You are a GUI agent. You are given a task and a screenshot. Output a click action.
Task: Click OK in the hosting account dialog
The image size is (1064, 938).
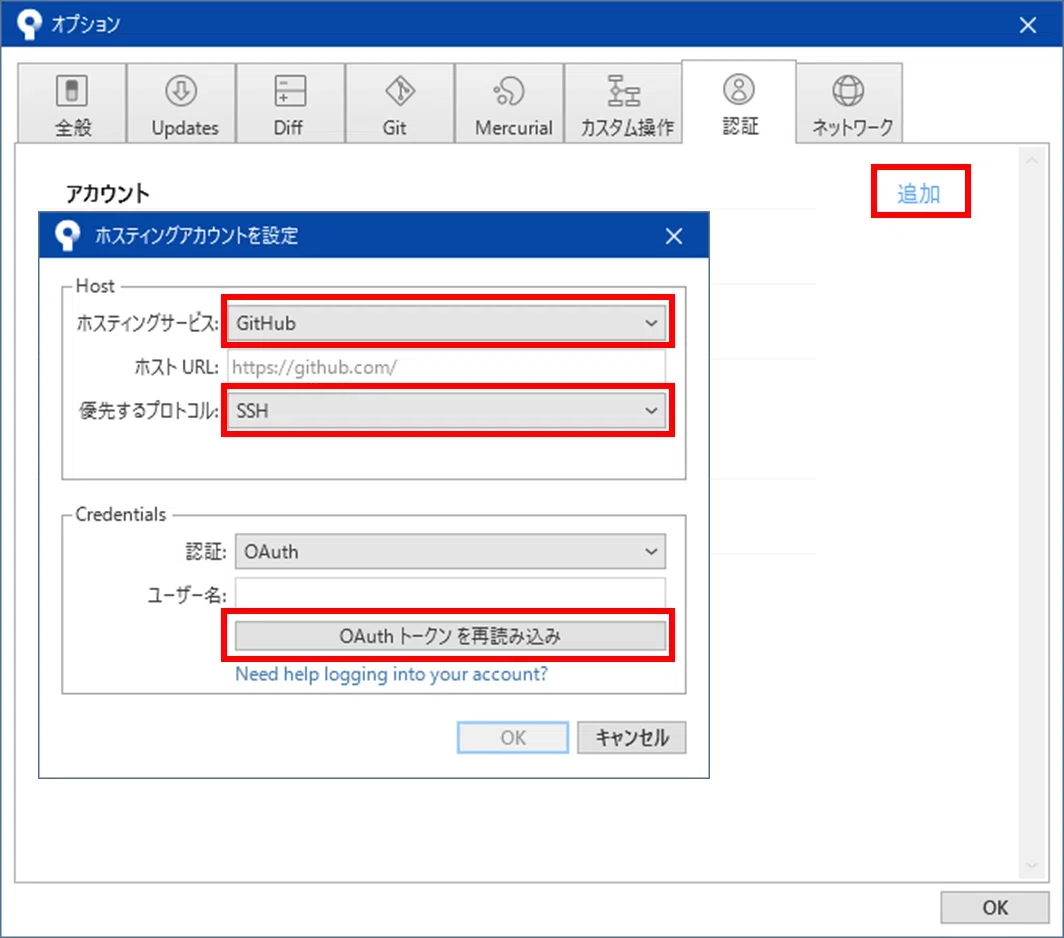point(513,737)
